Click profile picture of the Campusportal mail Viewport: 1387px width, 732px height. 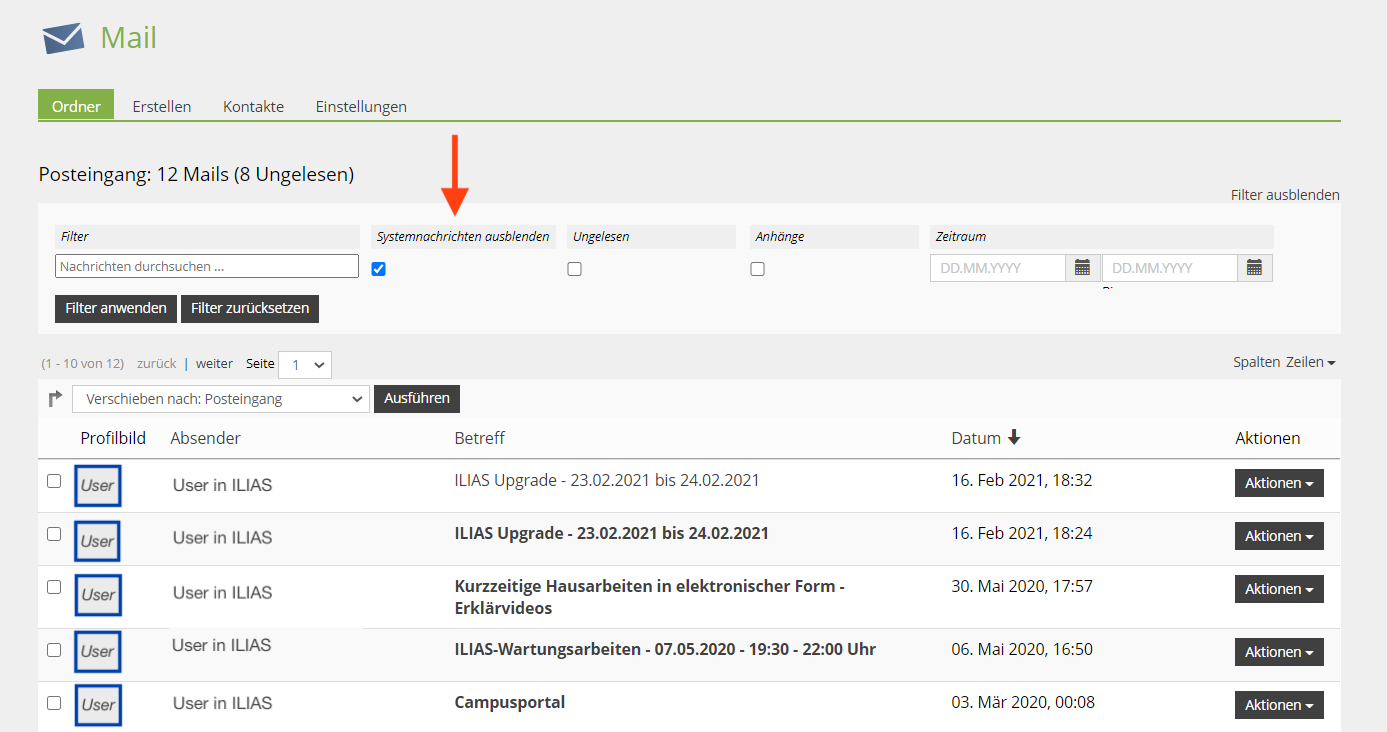98,704
